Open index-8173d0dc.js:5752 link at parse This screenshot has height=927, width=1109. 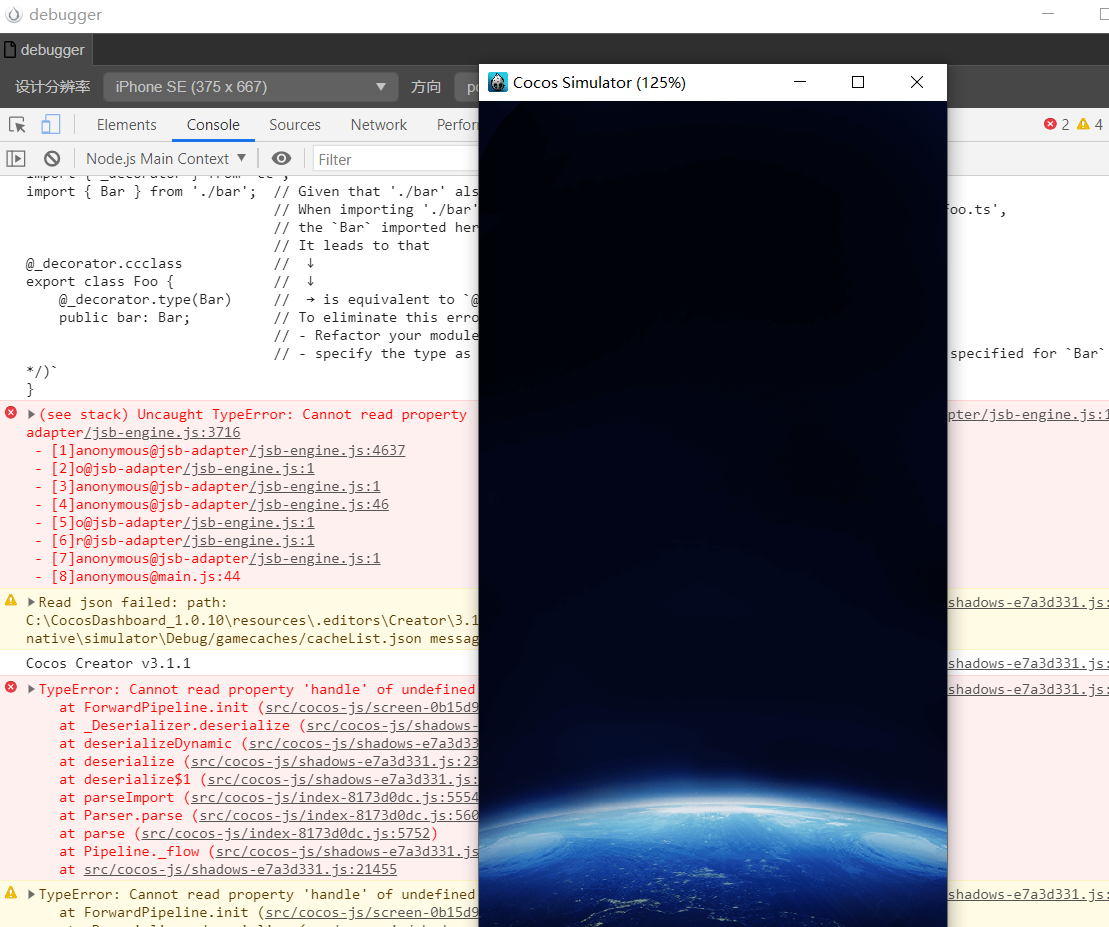pyautogui.click(x=286, y=834)
